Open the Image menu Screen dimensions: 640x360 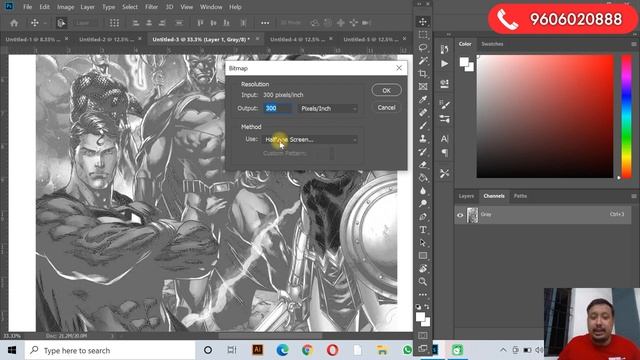pos(65,7)
